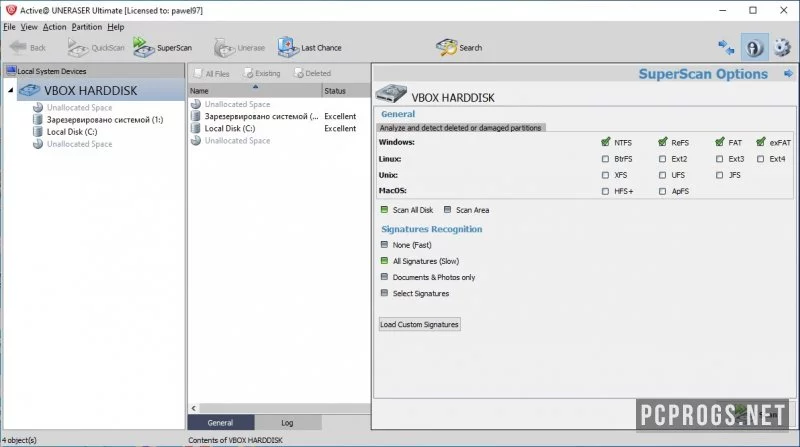The height and width of the screenshot is (447, 800).
Task: Open the File menu
Action: 9,27
